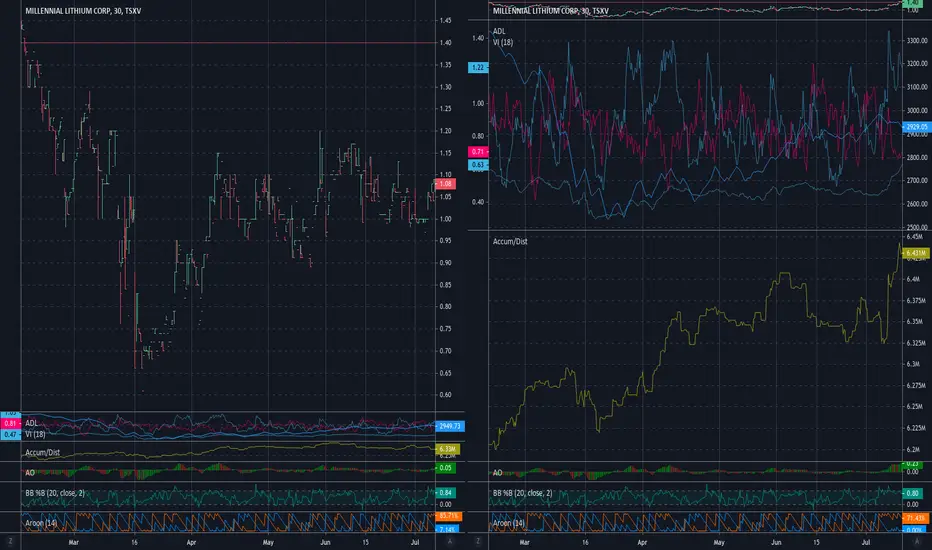Image resolution: width=932 pixels, height=550 pixels.
Task: Click Jul on left chart time axis
Action: 415,542
